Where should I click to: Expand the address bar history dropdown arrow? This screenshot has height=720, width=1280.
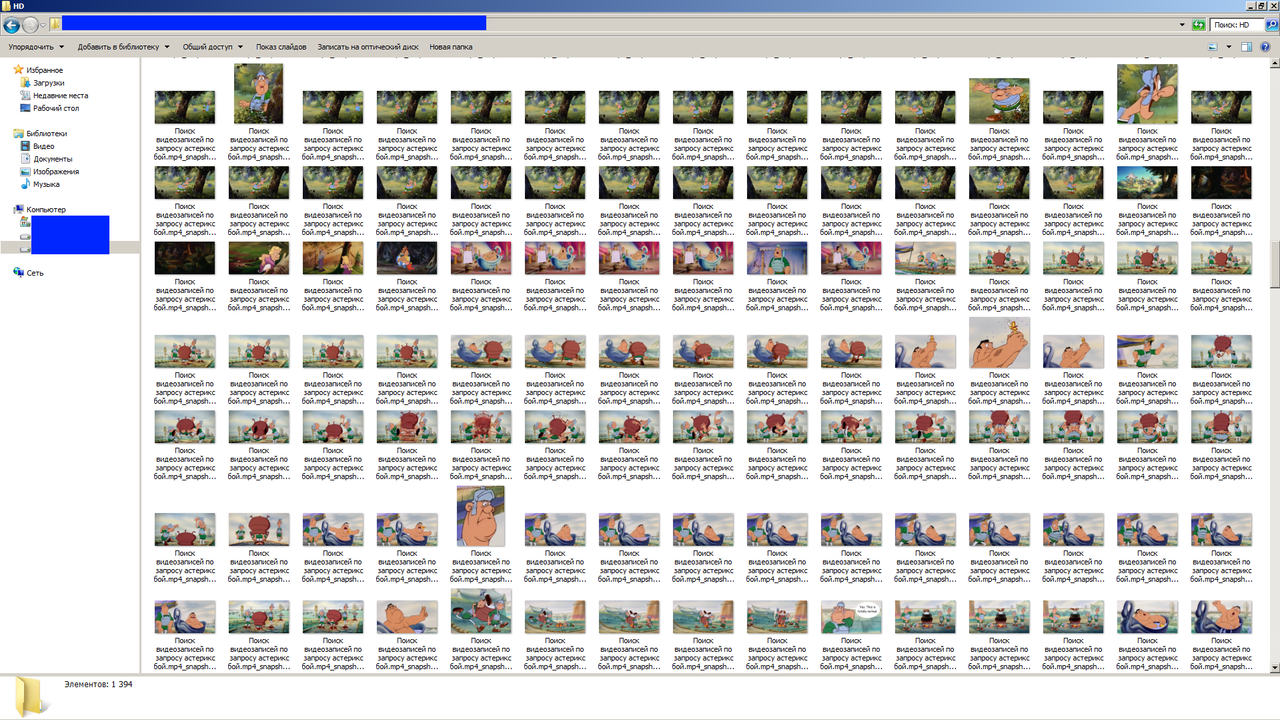[1183, 24]
